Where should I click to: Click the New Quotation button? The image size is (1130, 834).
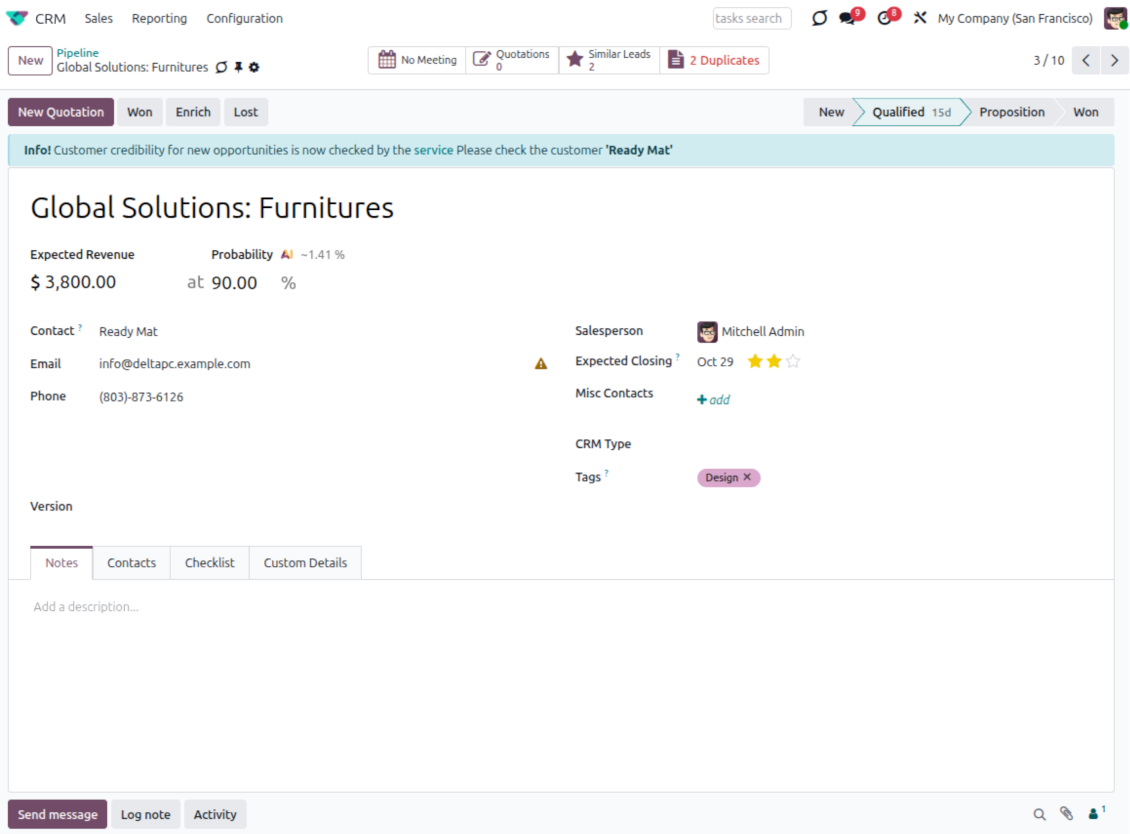coord(61,112)
